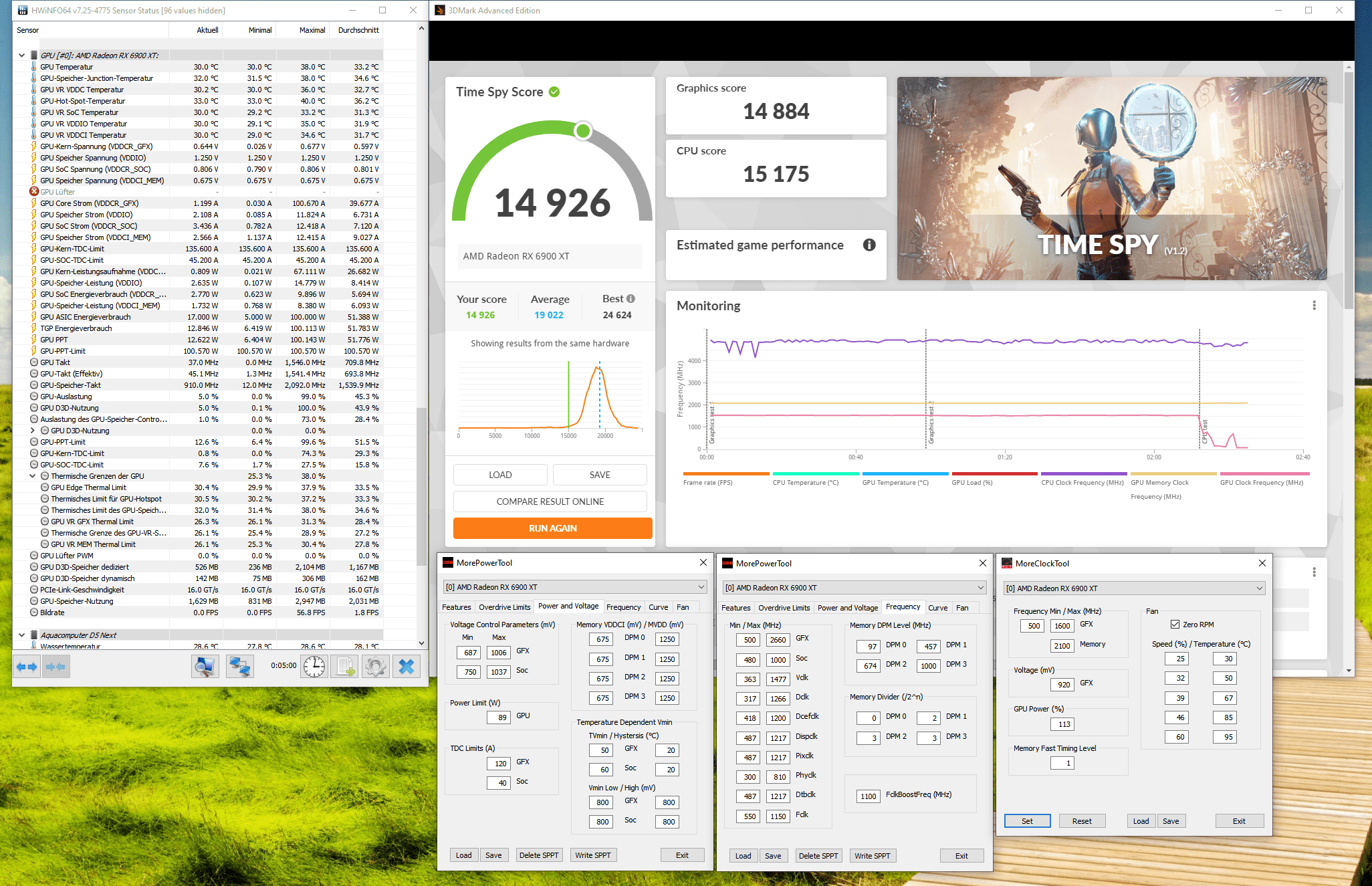Click 3DMark vertical scrollbar thumb

coord(1349,190)
